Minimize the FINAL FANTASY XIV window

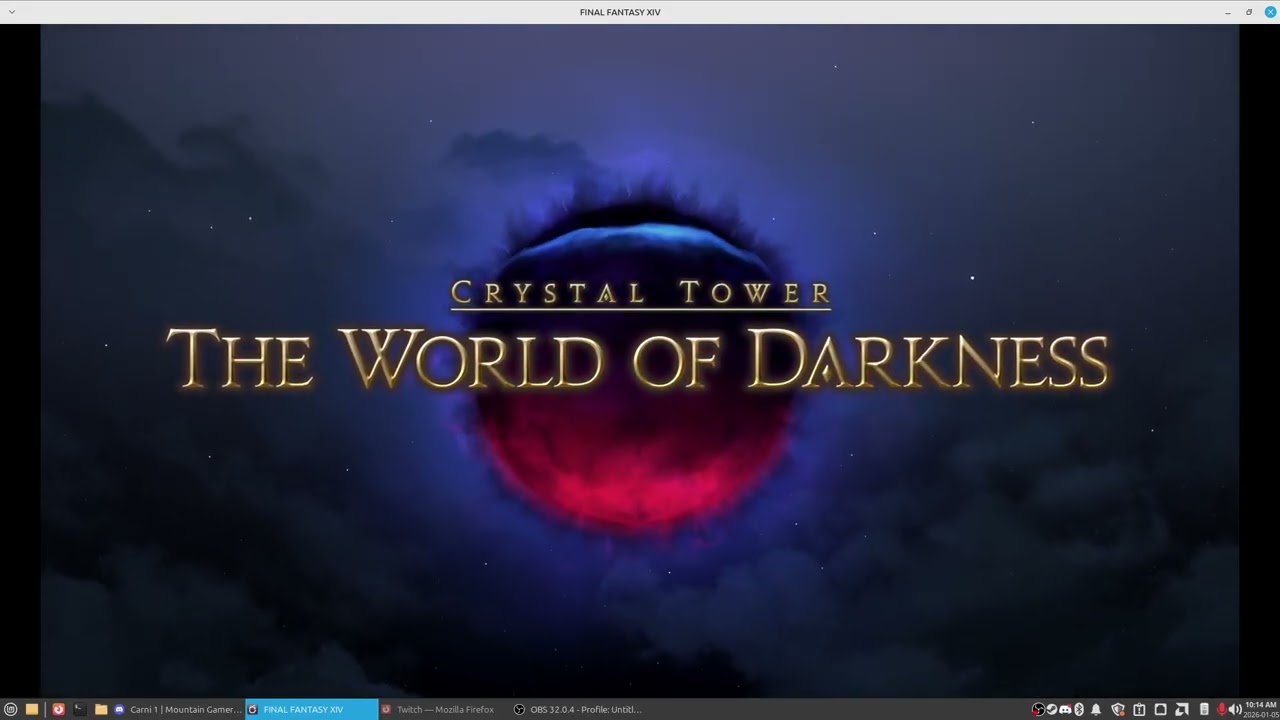[x=1227, y=12]
